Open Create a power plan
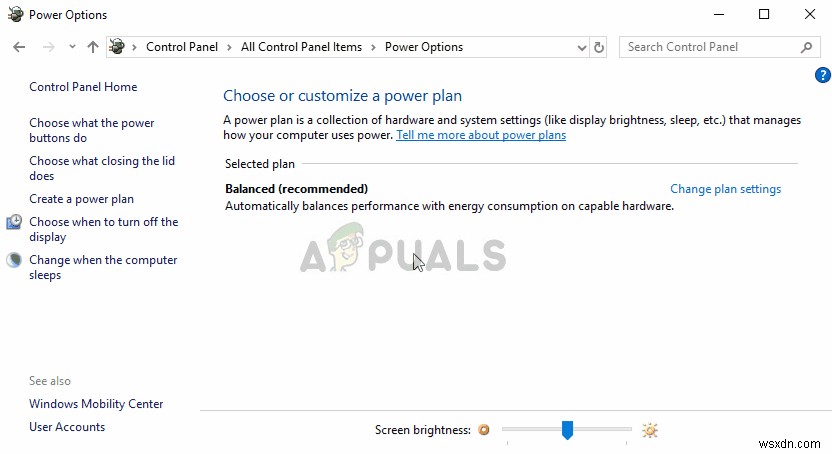The height and width of the screenshot is (454, 832). (x=81, y=199)
